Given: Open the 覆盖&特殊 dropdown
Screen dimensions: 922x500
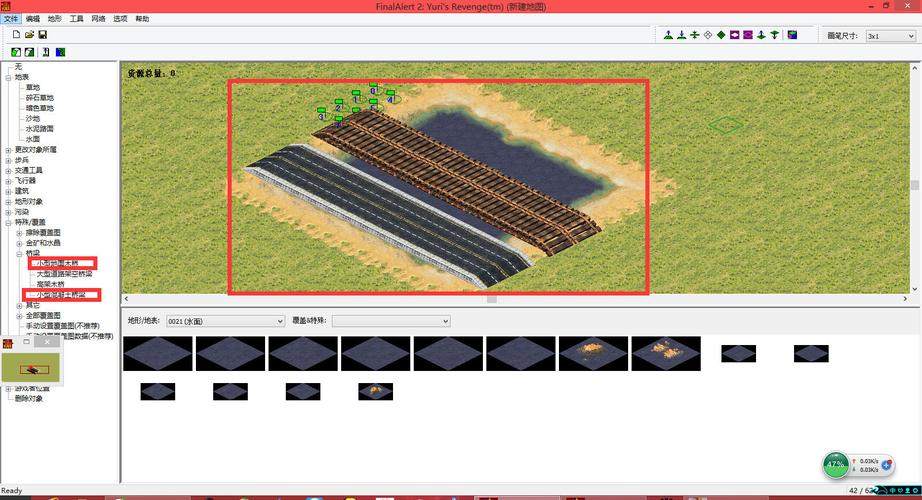Looking at the screenshot, I should tap(391, 321).
